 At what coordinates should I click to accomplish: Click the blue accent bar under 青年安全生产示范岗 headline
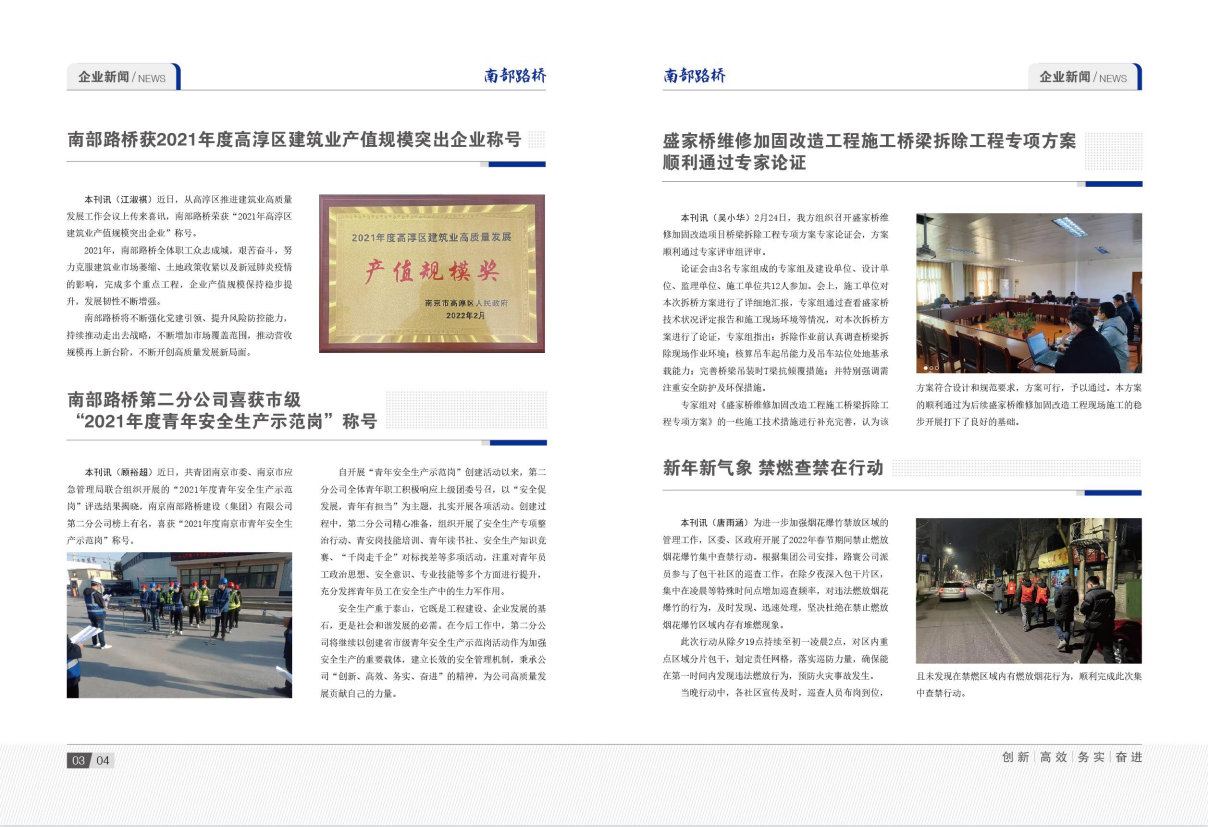point(517,442)
